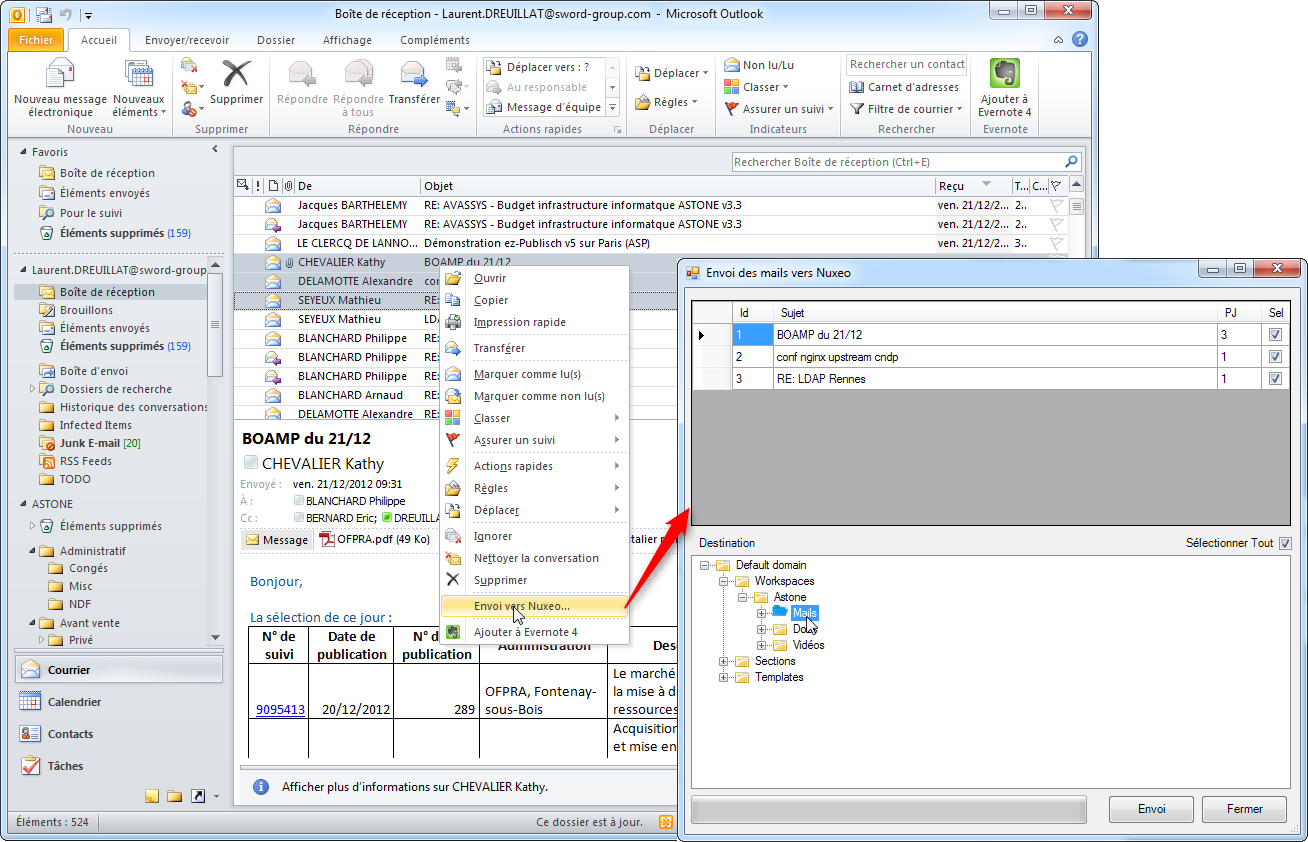Screen dimensions: 1308x842
Task: Switch to the Dossier ribbon tab
Action: pyautogui.click(x=276, y=40)
